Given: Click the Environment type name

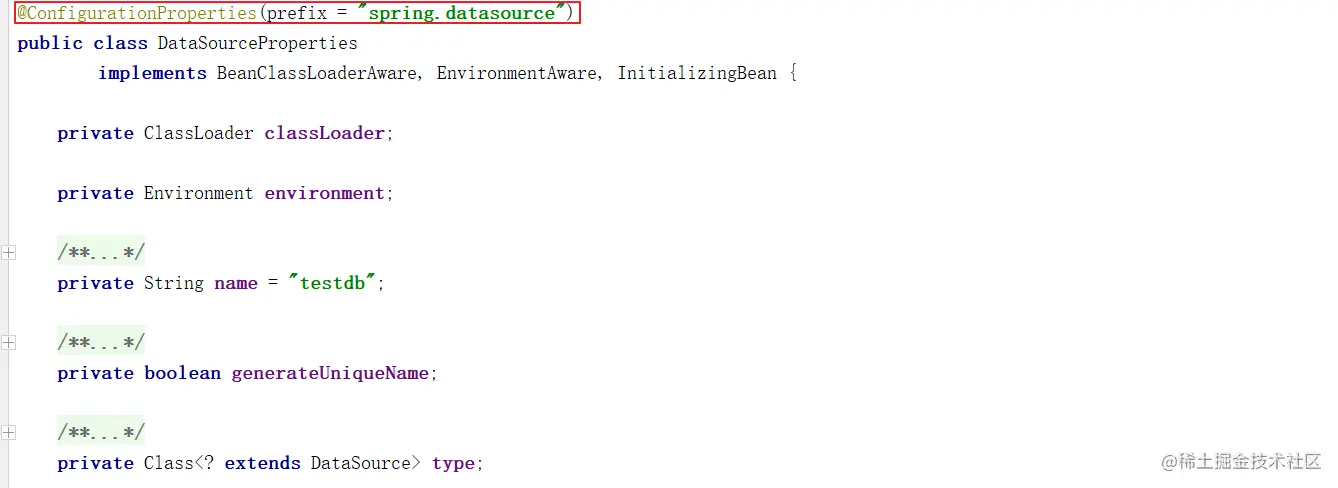Looking at the screenshot, I should pos(199,193).
